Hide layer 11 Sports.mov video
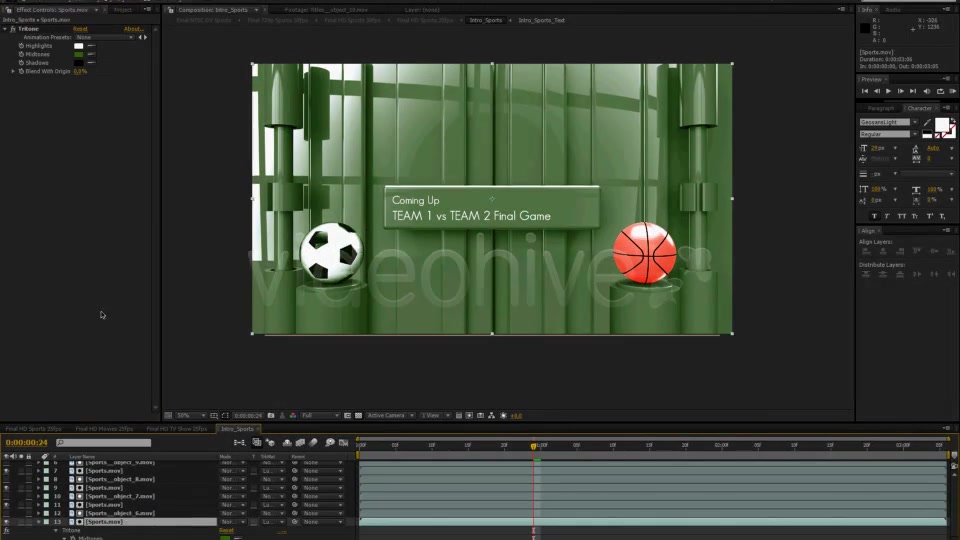This screenshot has height=540, width=960. (x=6, y=505)
